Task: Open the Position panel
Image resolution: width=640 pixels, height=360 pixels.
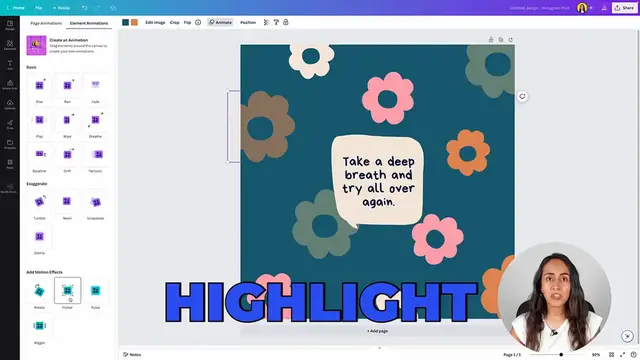Action: click(248, 22)
